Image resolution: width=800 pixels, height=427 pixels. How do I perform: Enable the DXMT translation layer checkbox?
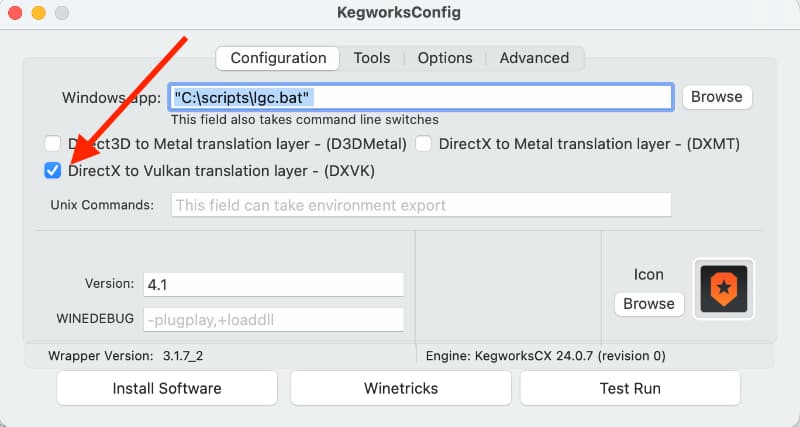pyautogui.click(x=423, y=144)
